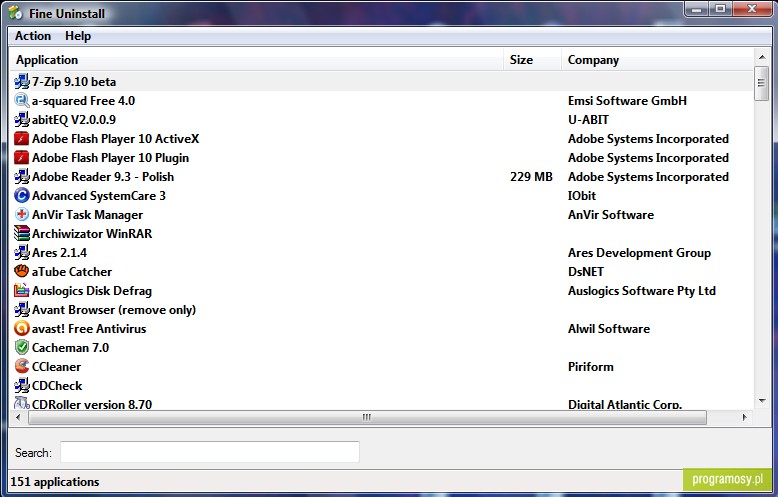Click the Adobe Flash Player 10 ActiveX icon
Screen dimensions: 778x497
tap(22, 138)
